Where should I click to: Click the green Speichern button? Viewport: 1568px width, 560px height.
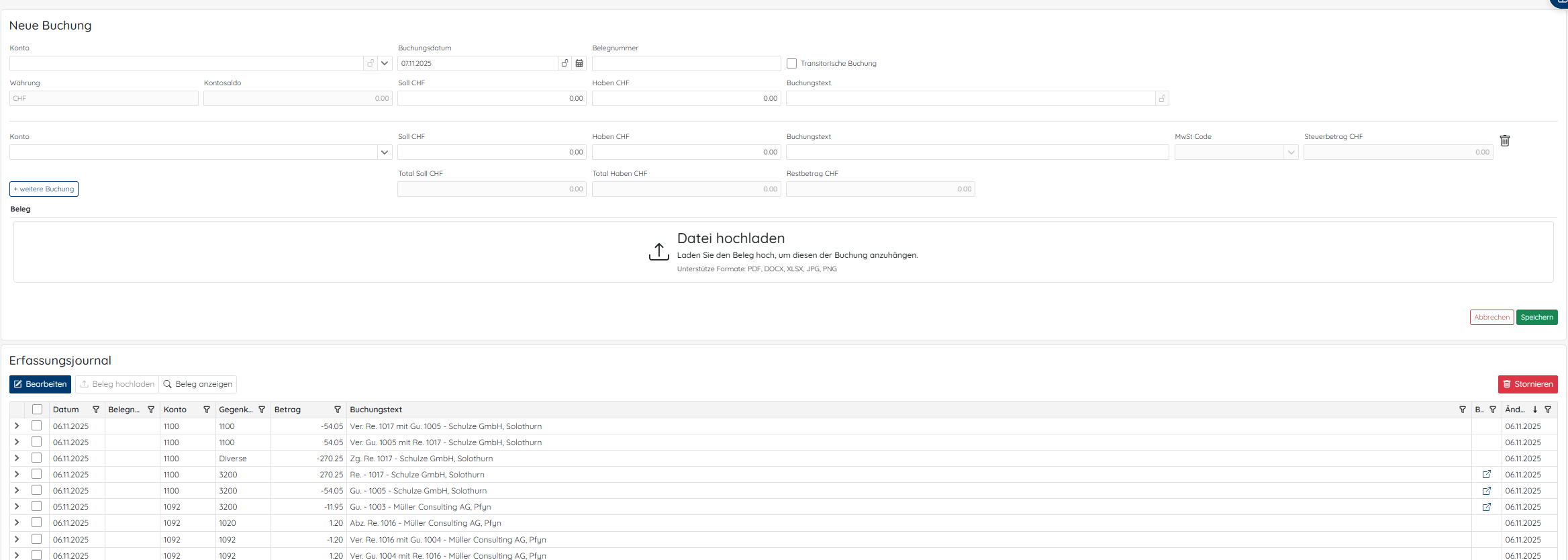point(1536,317)
